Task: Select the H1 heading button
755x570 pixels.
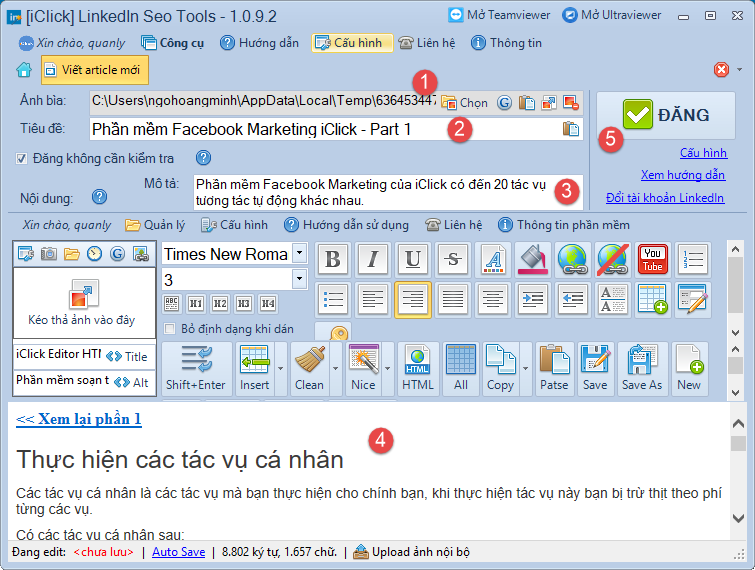Action: [195, 304]
